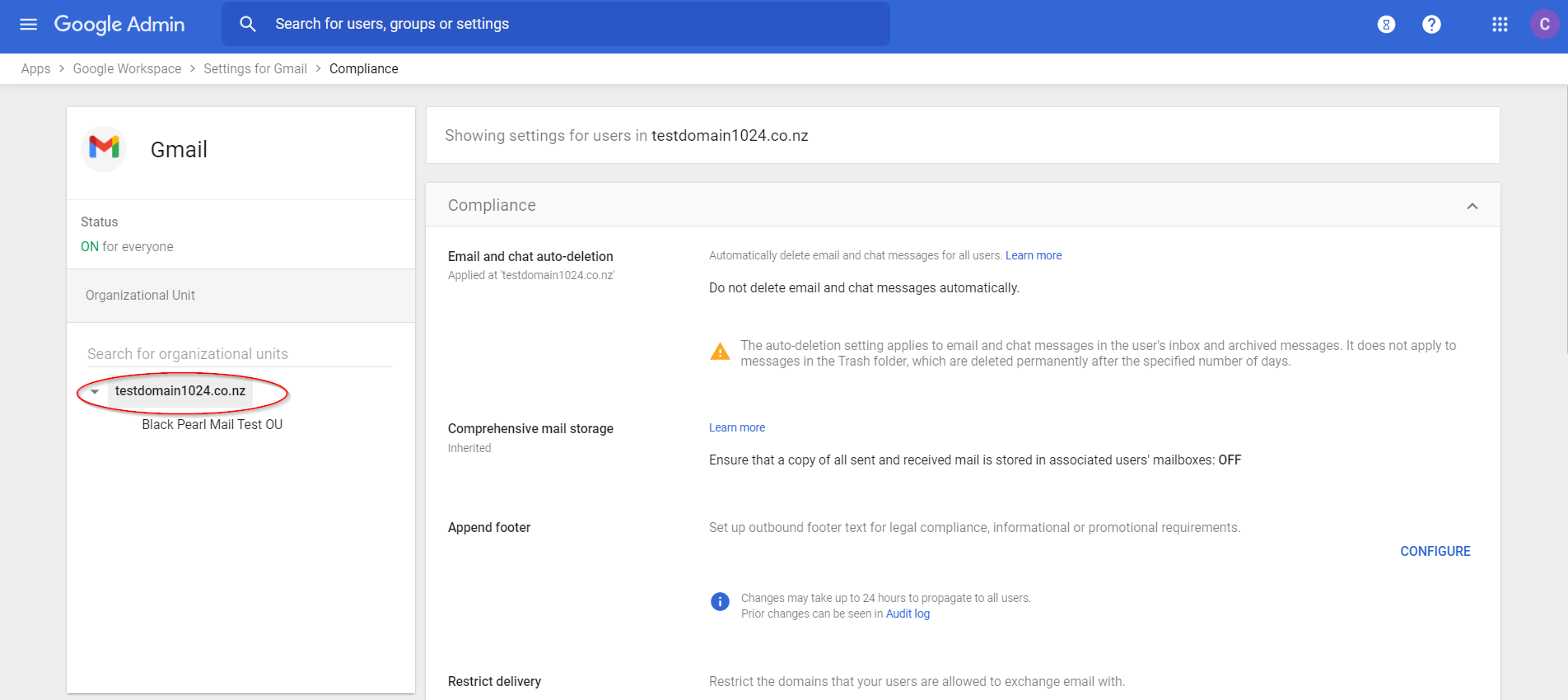Collapse the Compliance section chevron
This screenshot has height=700, width=1568.
tap(1472, 206)
